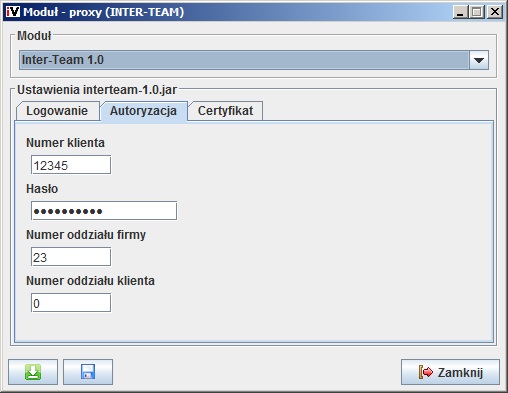Click the Numer oddziału firmy field with 23
Image resolution: width=508 pixels, height=393 pixels.
click(x=71, y=257)
